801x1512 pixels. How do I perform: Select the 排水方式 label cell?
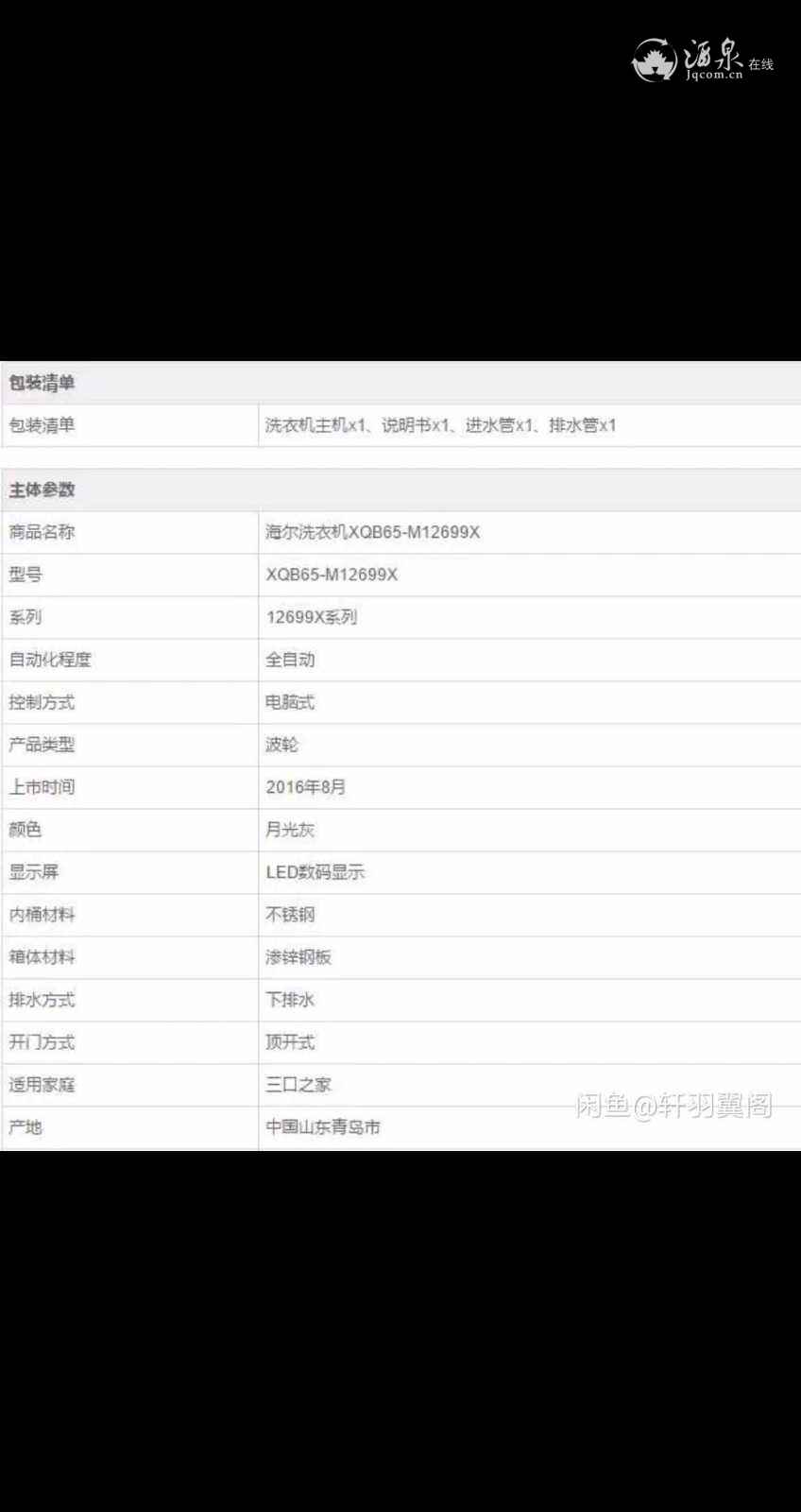[130, 1000]
